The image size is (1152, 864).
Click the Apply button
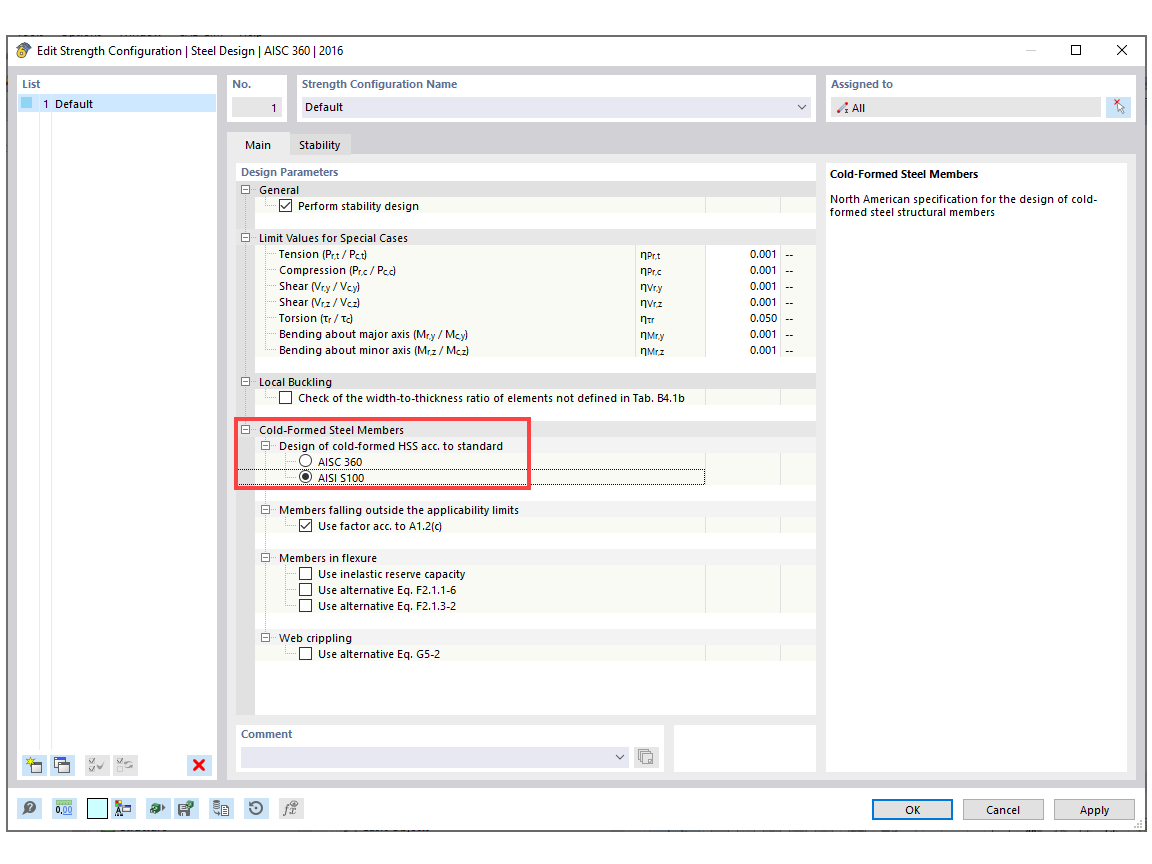point(1094,810)
